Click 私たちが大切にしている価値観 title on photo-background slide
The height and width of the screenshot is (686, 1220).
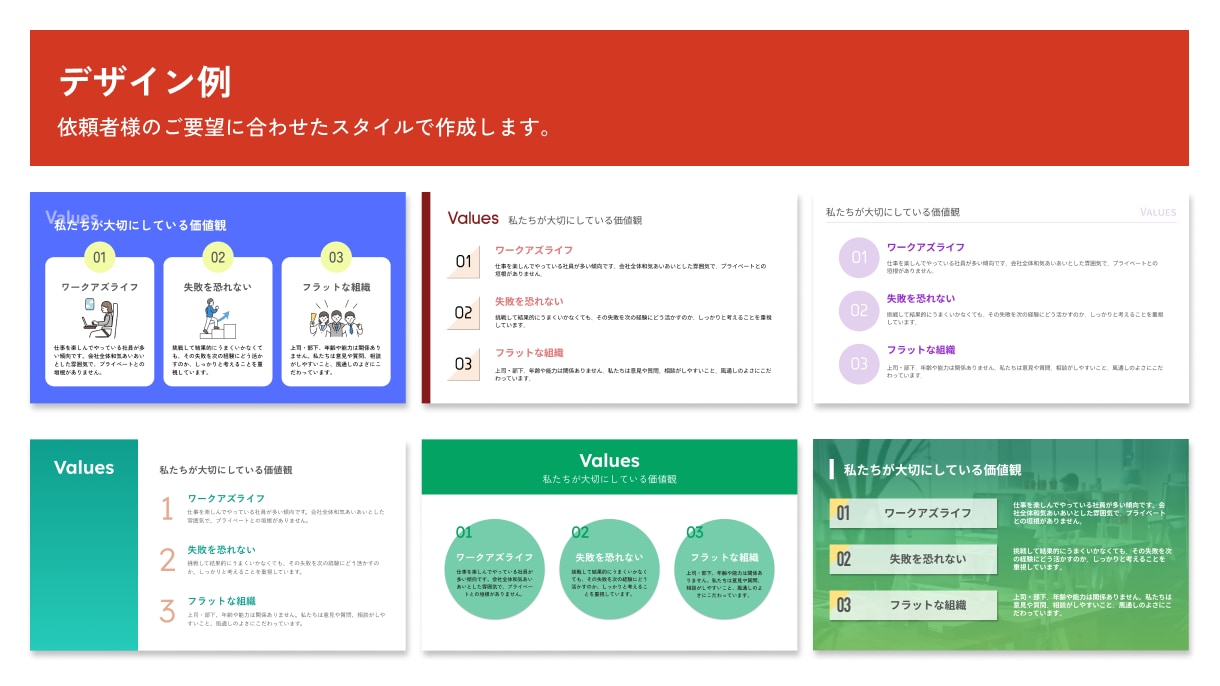click(x=932, y=469)
